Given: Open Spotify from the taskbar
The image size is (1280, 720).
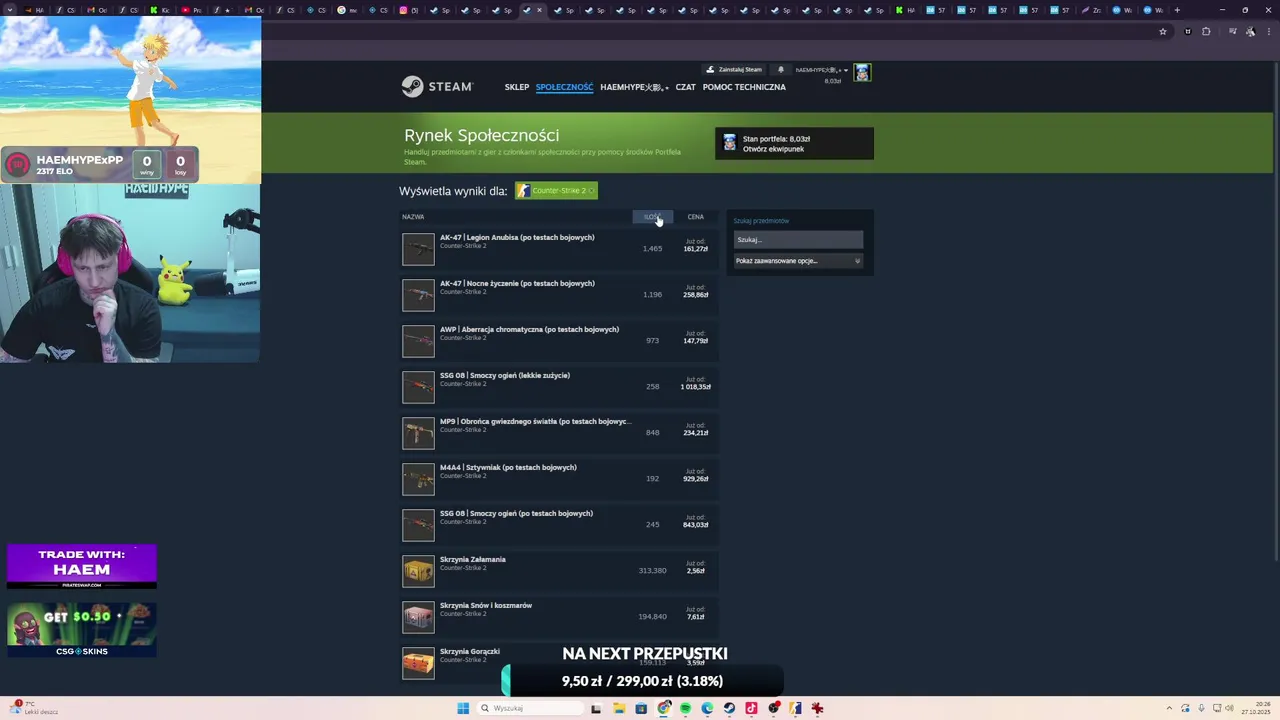Looking at the screenshot, I should click(x=685, y=708).
